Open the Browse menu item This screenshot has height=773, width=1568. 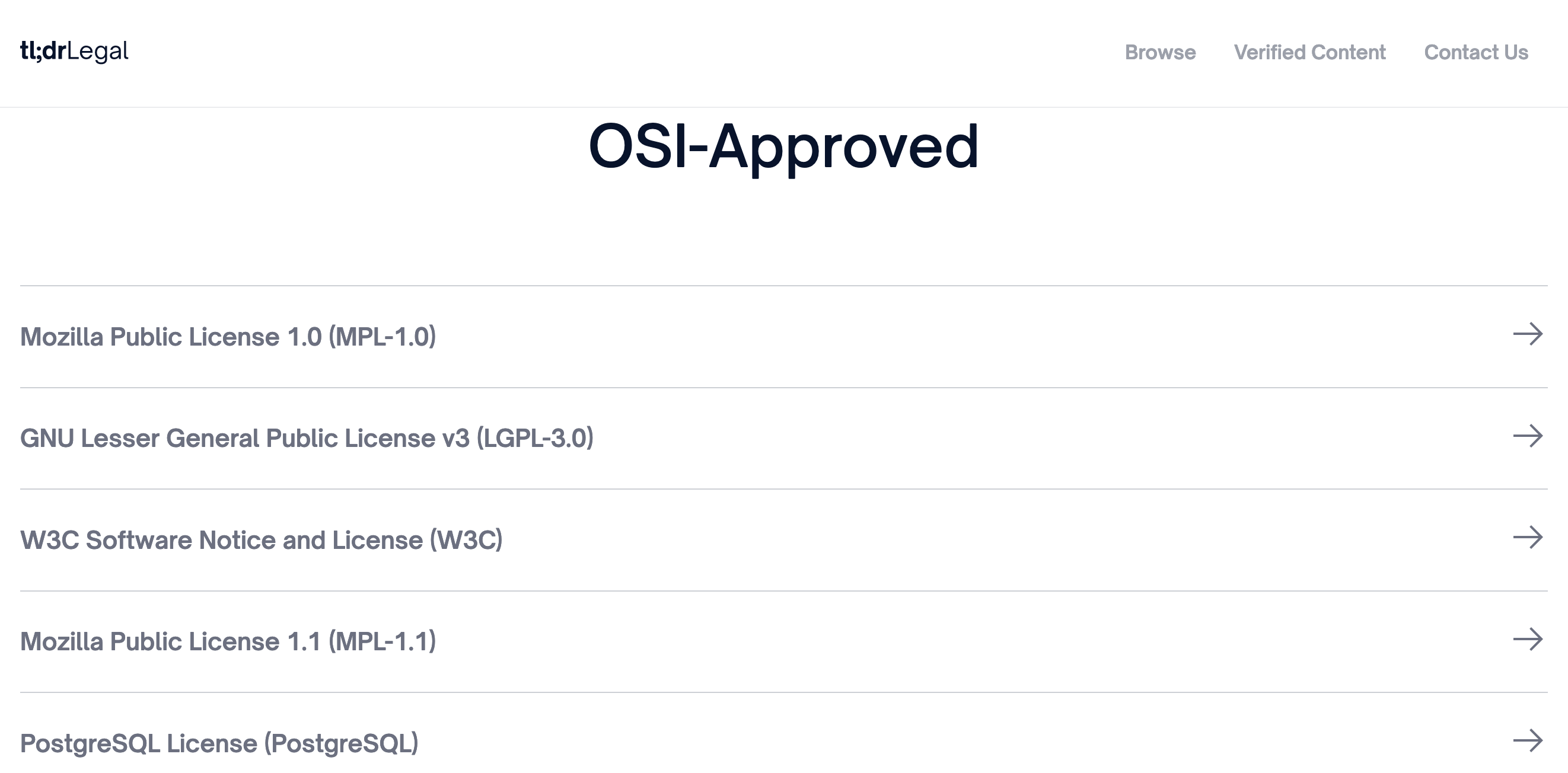click(1159, 52)
